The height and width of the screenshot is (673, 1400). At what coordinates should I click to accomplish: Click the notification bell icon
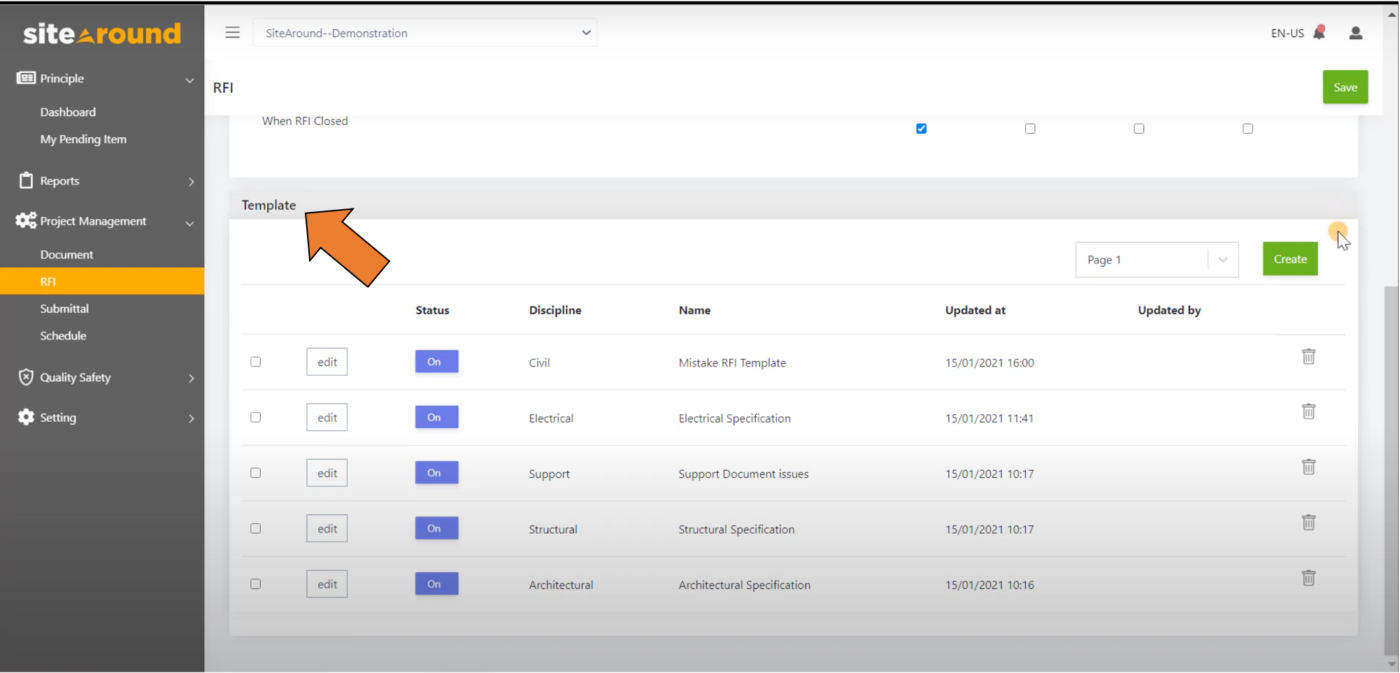[x=1318, y=32]
